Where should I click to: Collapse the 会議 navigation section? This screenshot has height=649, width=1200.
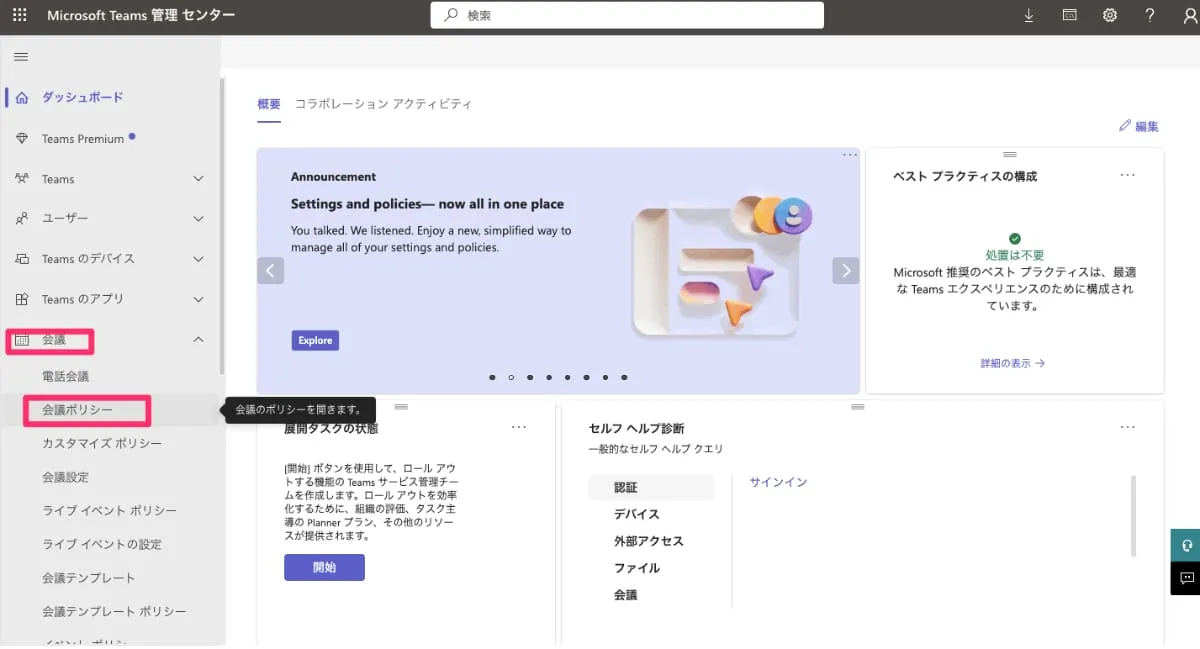(x=198, y=340)
